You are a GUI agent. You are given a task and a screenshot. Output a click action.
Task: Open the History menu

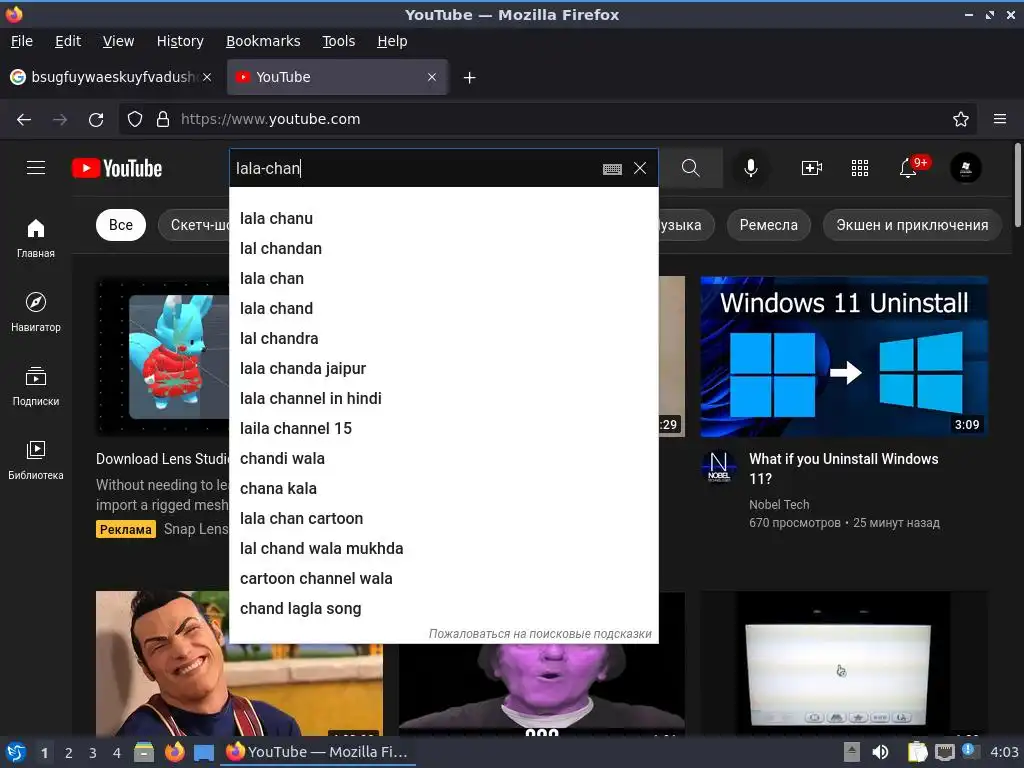click(x=180, y=41)
